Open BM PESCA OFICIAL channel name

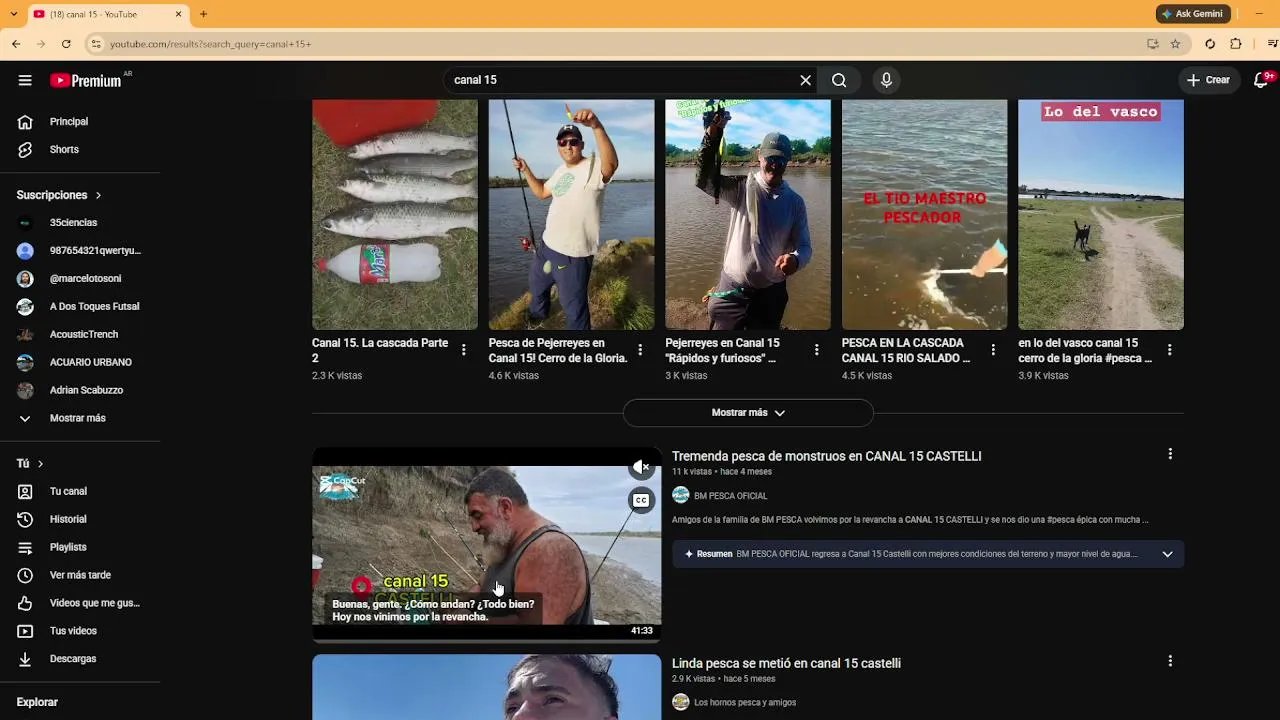(x=731, y=496)
